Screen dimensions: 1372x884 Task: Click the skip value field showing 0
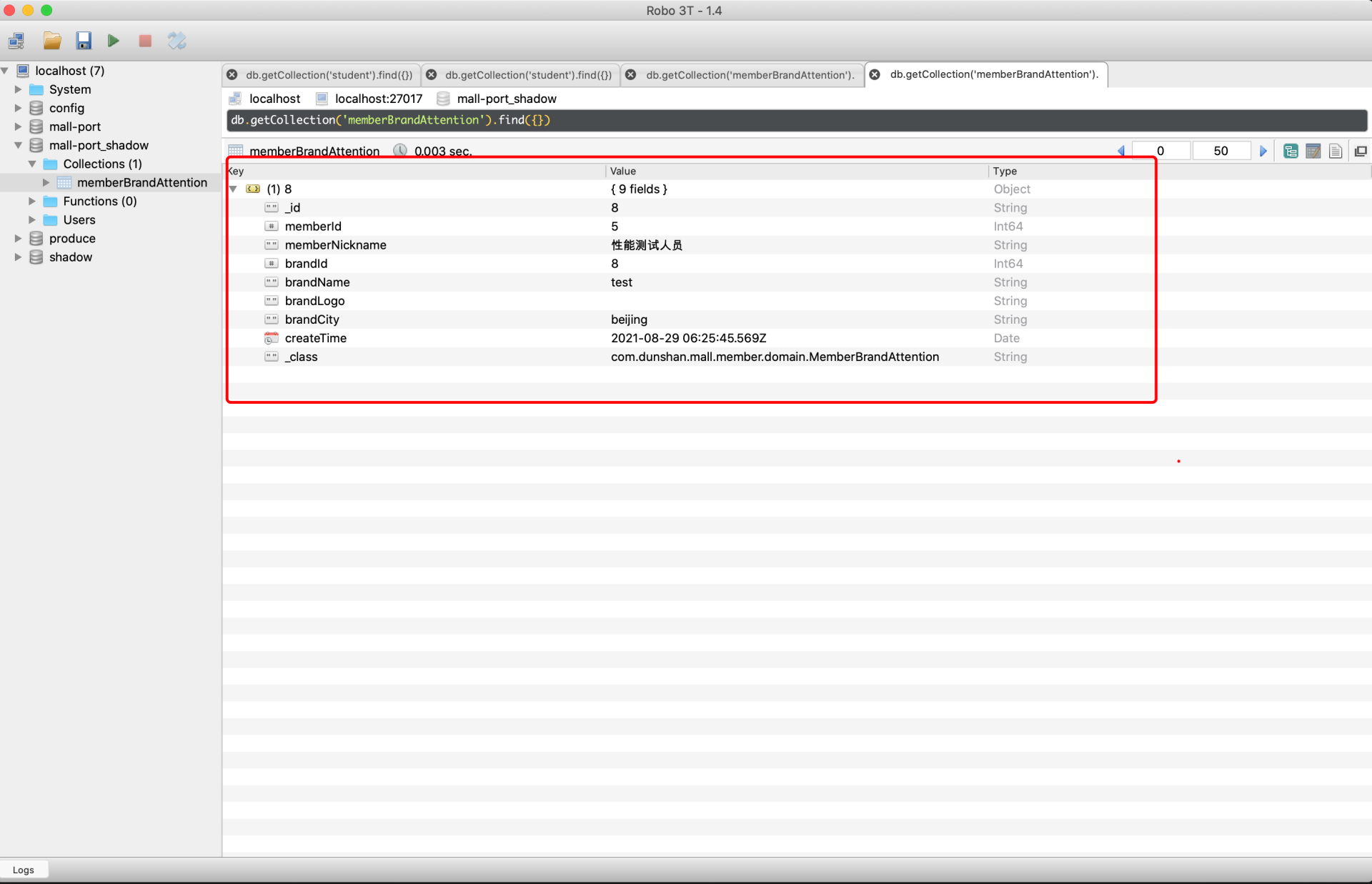(x=1161, y=151)
